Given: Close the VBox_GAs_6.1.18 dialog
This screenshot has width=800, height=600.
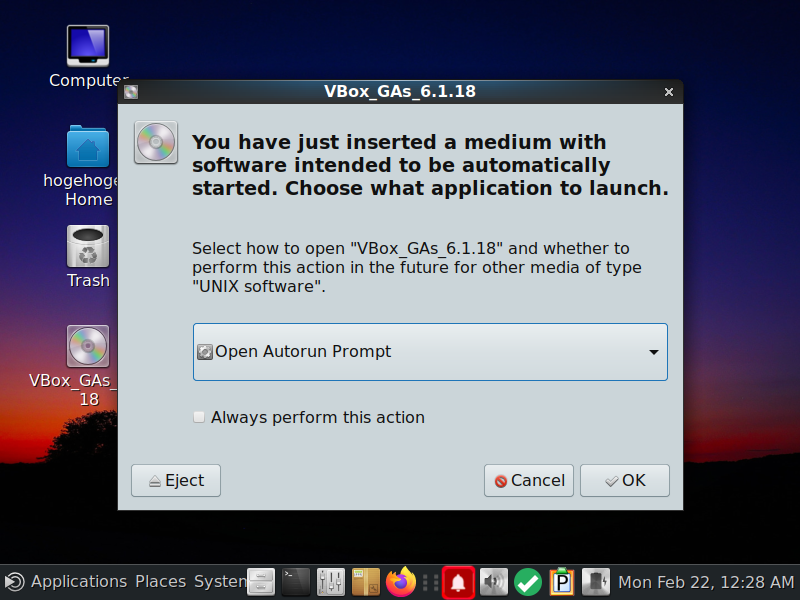Looking at the screenshot, I should tap(669, 92).
